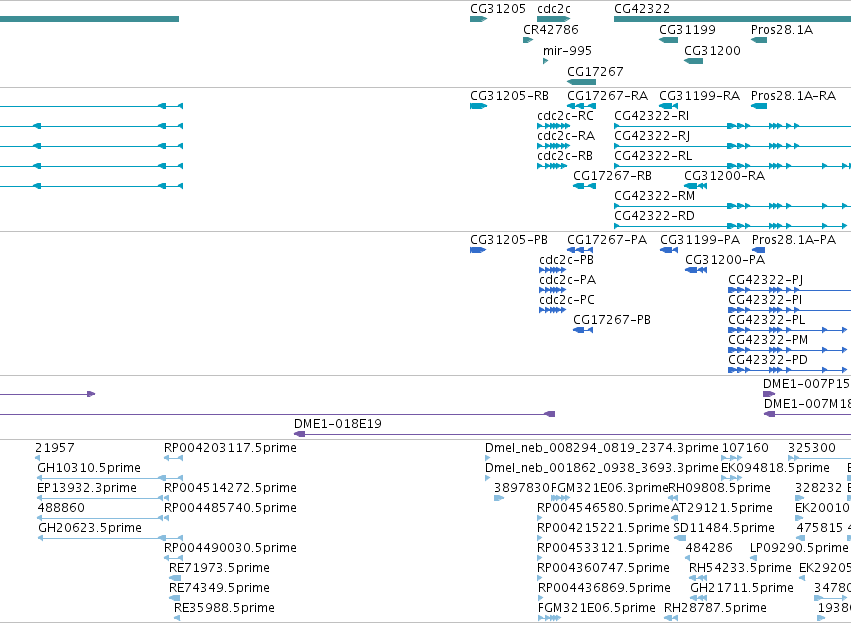This screenshot has height=623, width=851.
Task: Open protein CG42322-PI label
Action: point(765,300)
